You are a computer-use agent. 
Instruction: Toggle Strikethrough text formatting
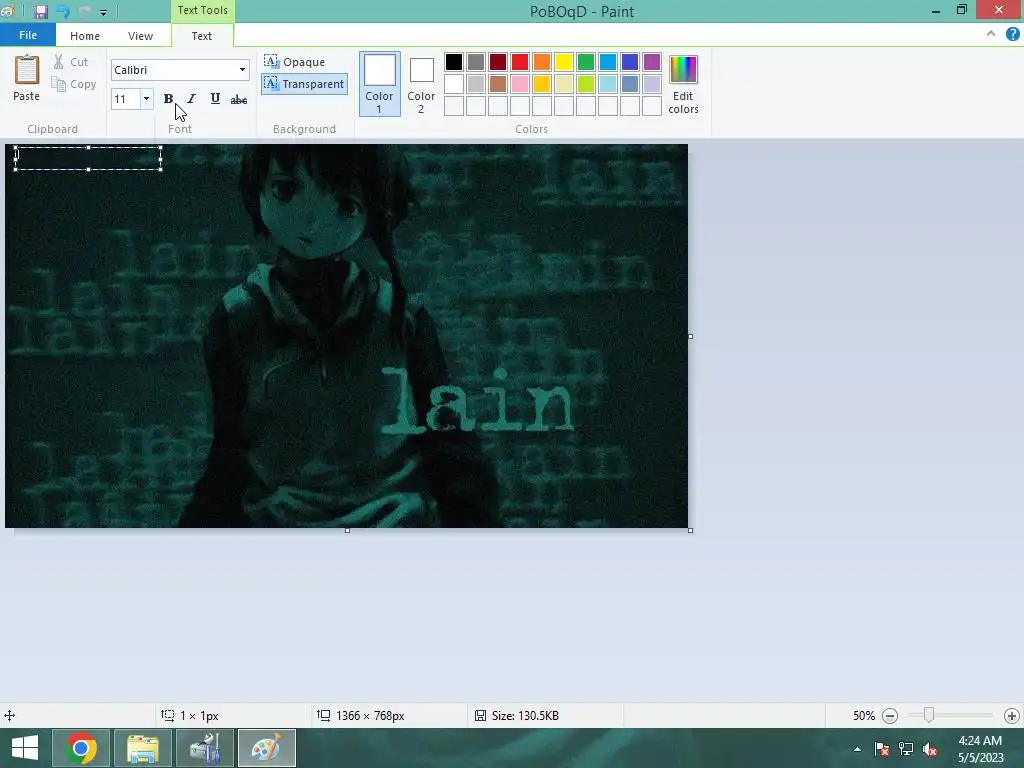tap(239, 99)
